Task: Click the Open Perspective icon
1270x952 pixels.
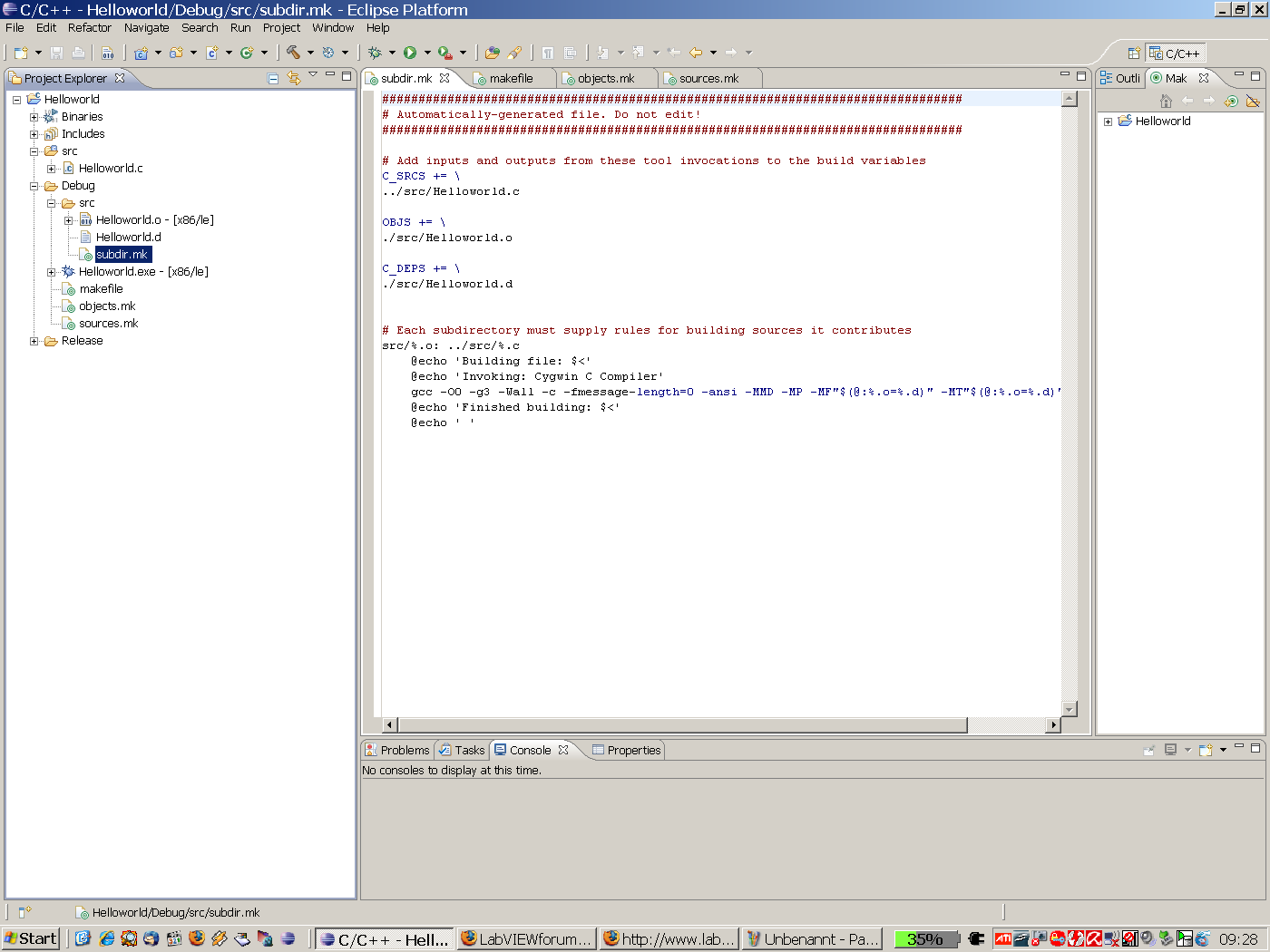Action: [x=1133, y=53]
